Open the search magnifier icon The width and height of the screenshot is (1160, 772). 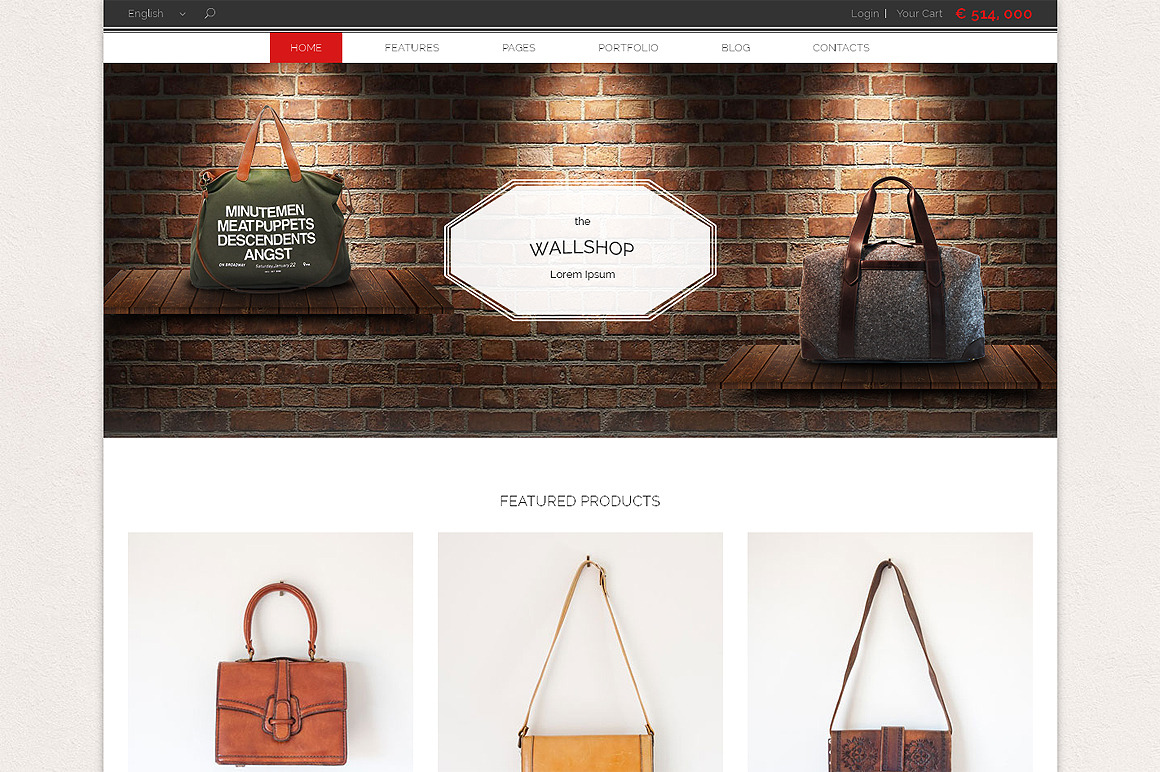209,13
